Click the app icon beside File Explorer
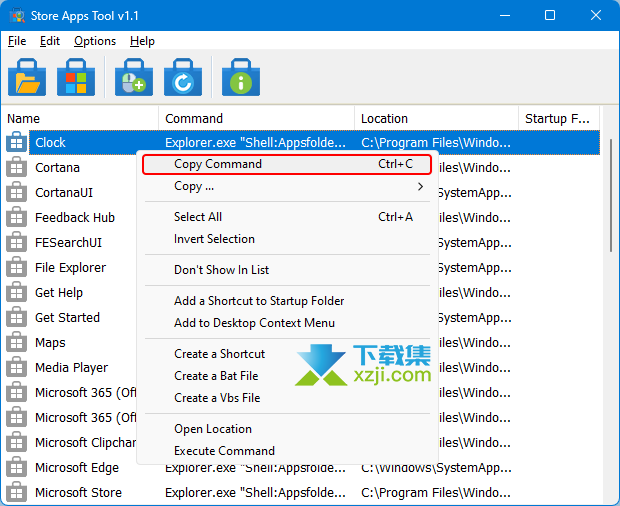 point(16,267)
